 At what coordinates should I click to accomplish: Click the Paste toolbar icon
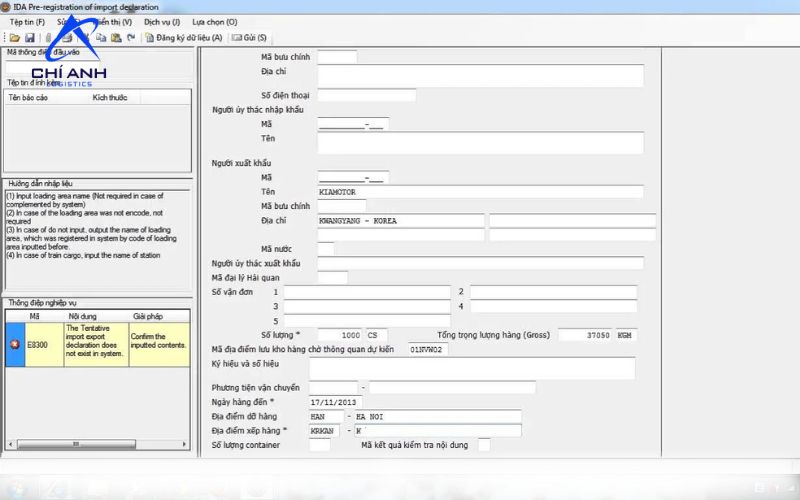[x=116, y=38]
